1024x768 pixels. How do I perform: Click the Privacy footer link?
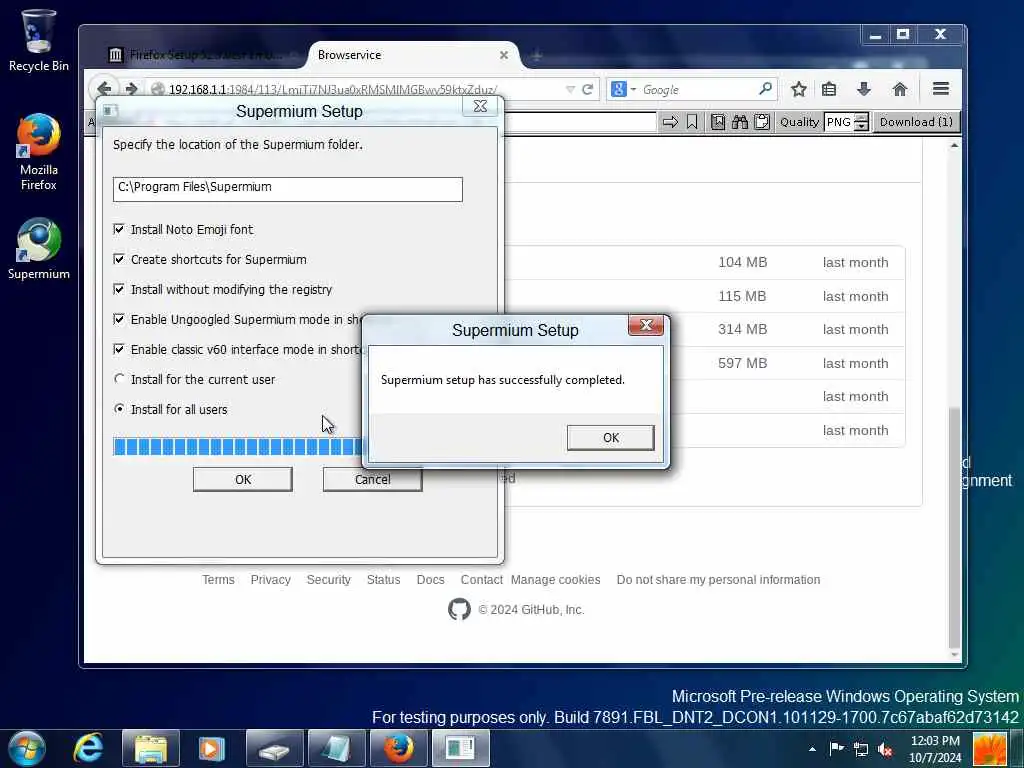click(x=270, y=580)
